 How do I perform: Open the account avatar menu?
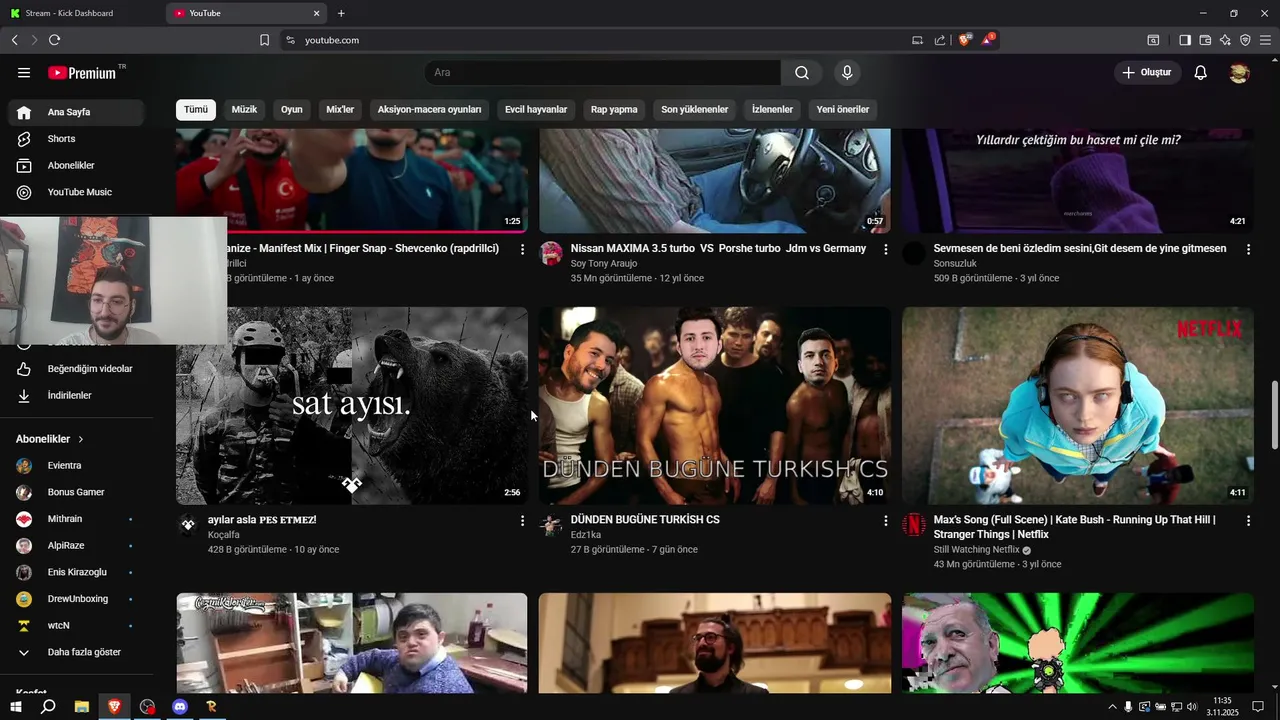pos(1239,73)
